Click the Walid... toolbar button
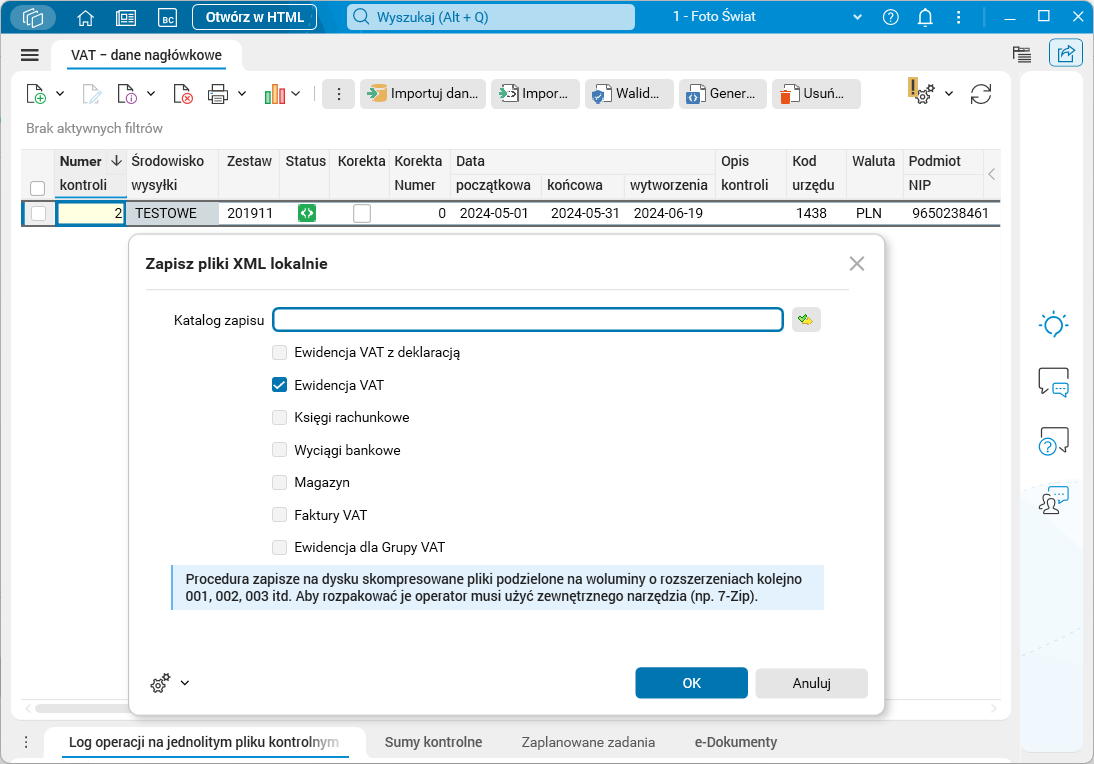 [x=629, y=93]
